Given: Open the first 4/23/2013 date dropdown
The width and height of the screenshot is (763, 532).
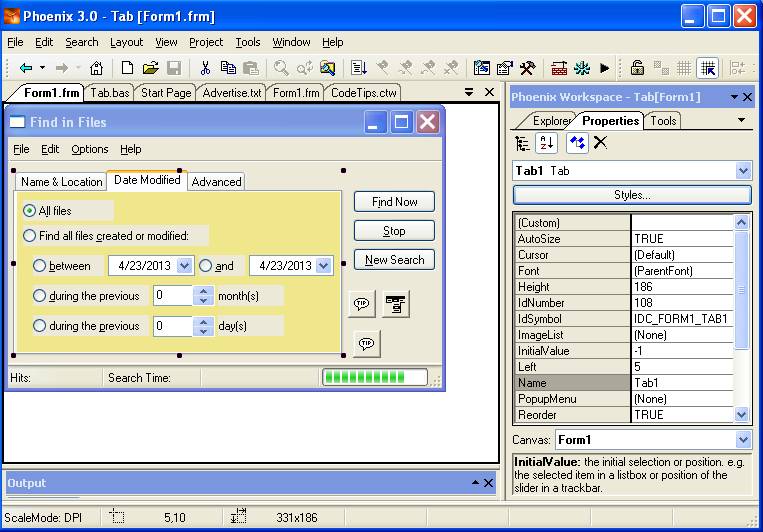Looking at the screenshot, I should tap(184, 266).
